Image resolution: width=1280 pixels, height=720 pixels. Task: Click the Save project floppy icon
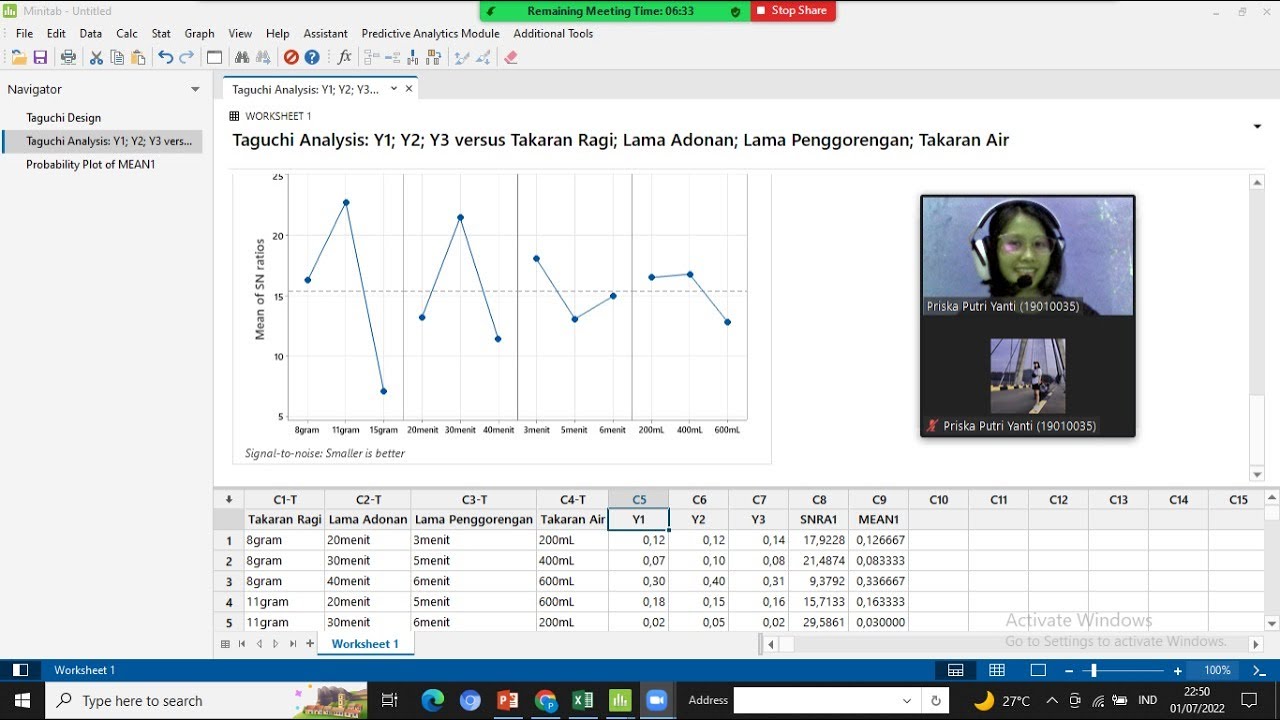(41, 58)
